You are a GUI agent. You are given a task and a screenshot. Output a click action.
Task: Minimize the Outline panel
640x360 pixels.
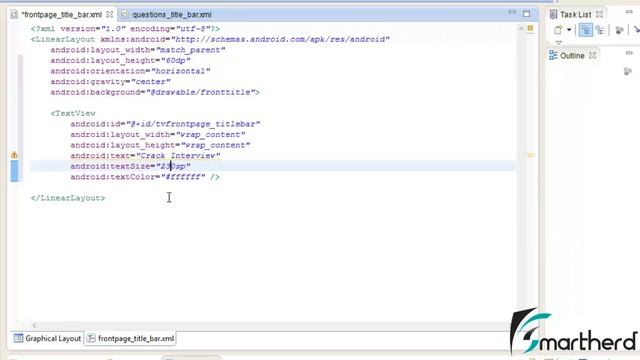[x=629, y=53]
